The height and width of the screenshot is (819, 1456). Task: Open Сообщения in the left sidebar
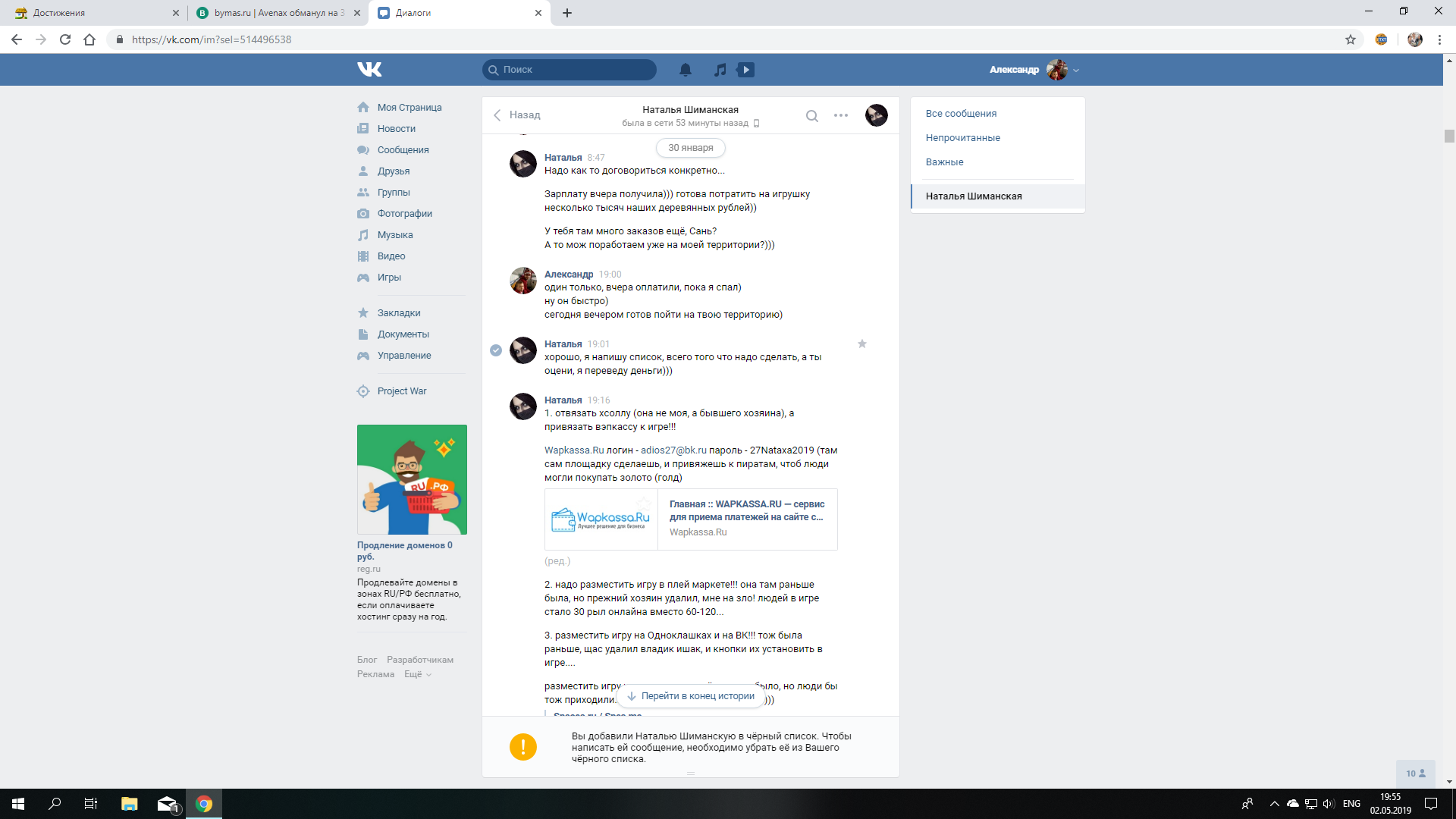(403, 150)
